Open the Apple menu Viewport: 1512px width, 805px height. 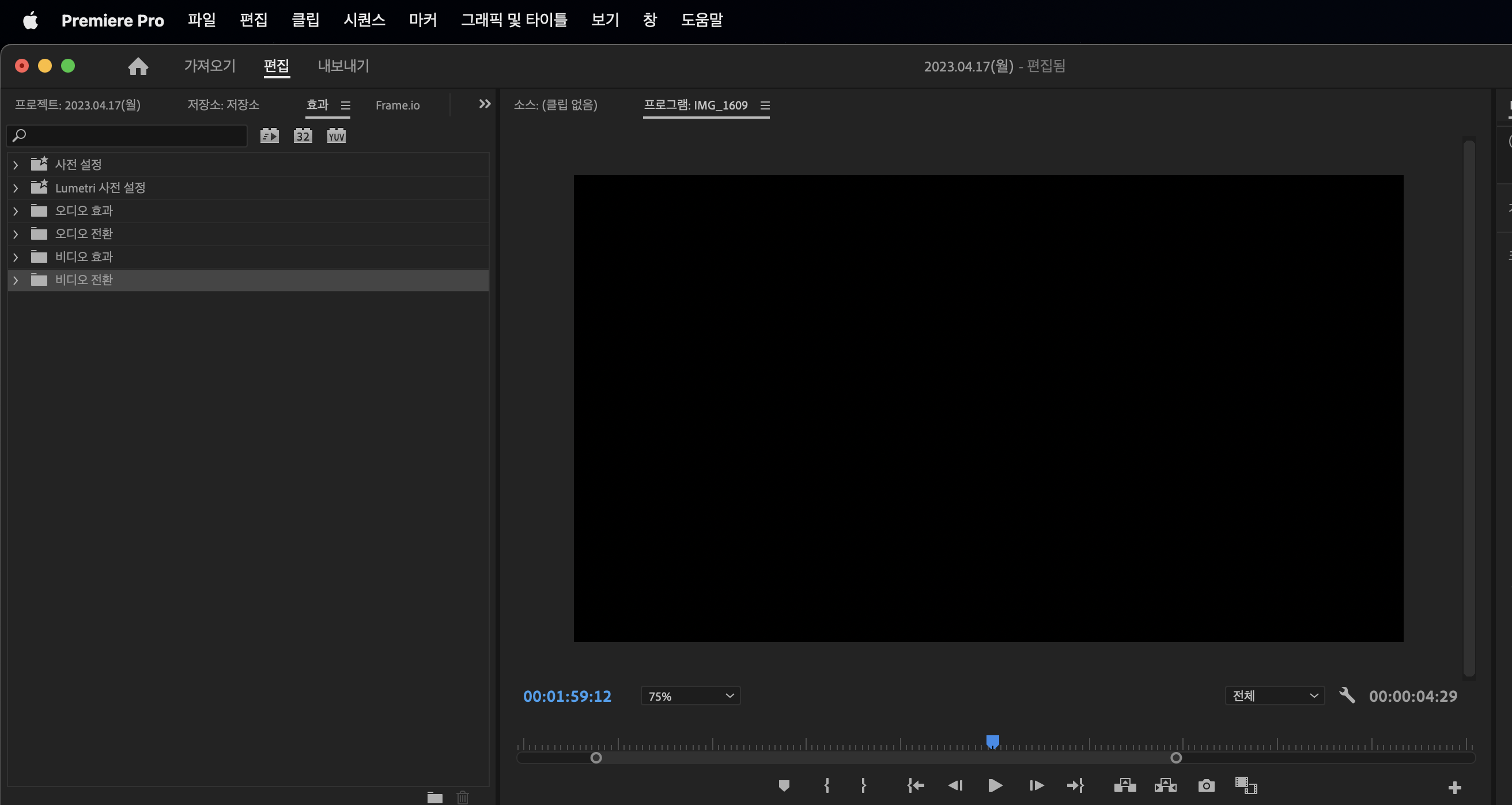pos(31,20)
